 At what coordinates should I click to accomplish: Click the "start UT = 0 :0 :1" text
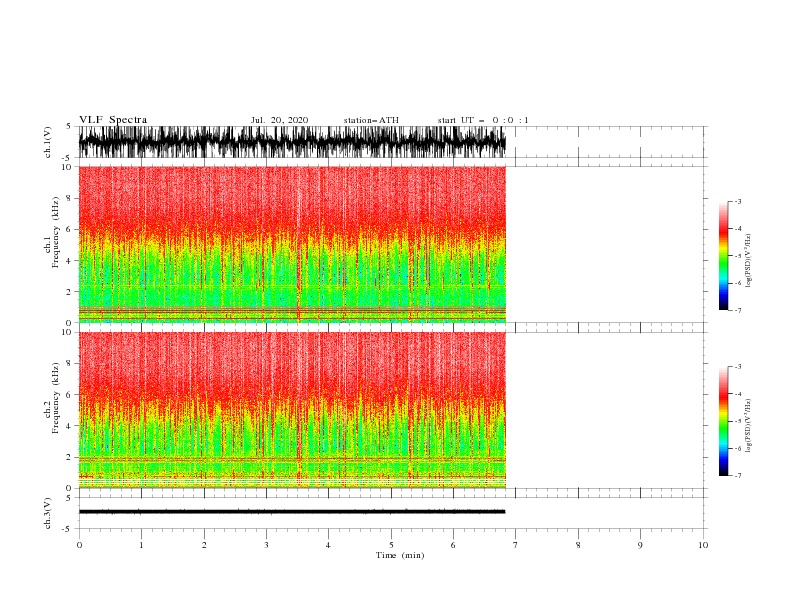(x=483, y=120)
